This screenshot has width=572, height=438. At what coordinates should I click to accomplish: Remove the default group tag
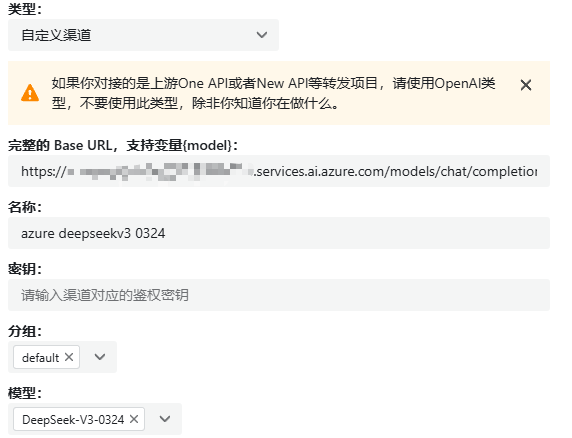click(x=69, y=357)
